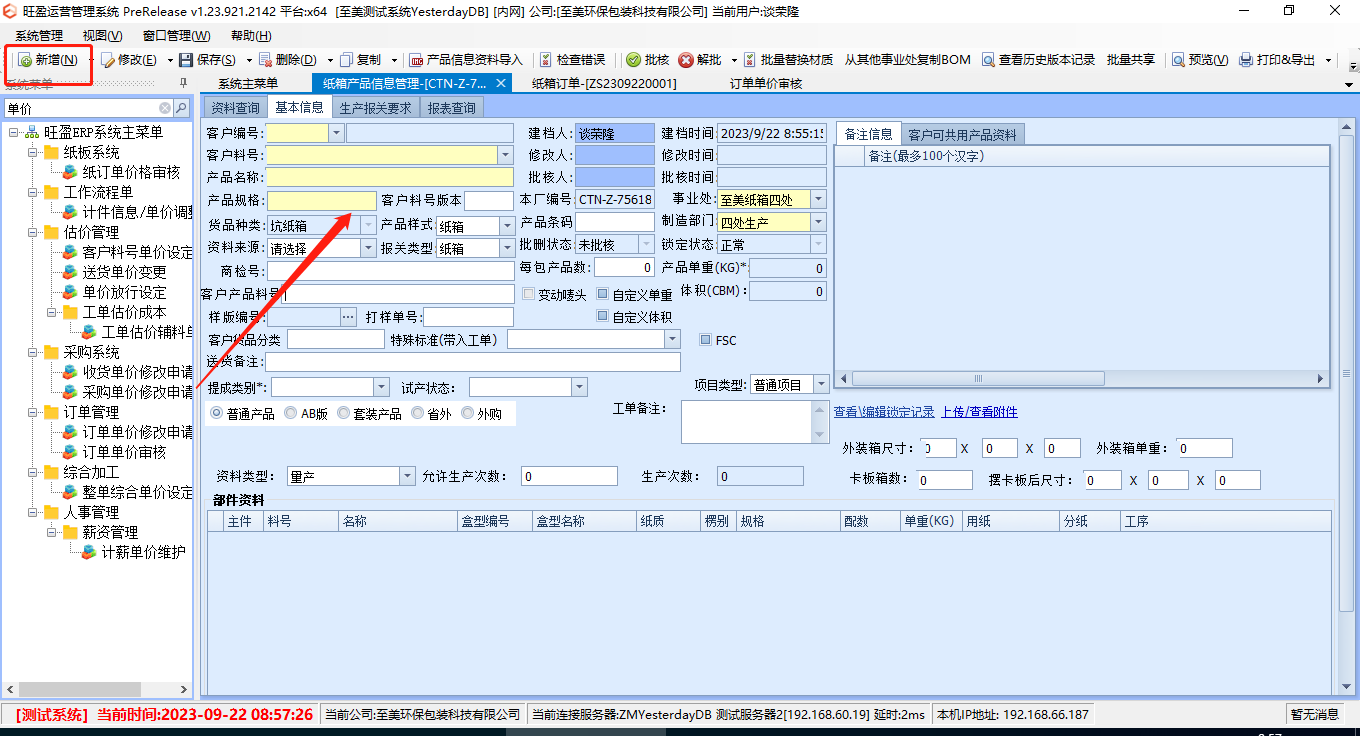Image resolution: width=1360 pixels, height=736 pixels.
Task: Click the 查看\编辑锁定记录 link
Action: [x=884, y=412]
